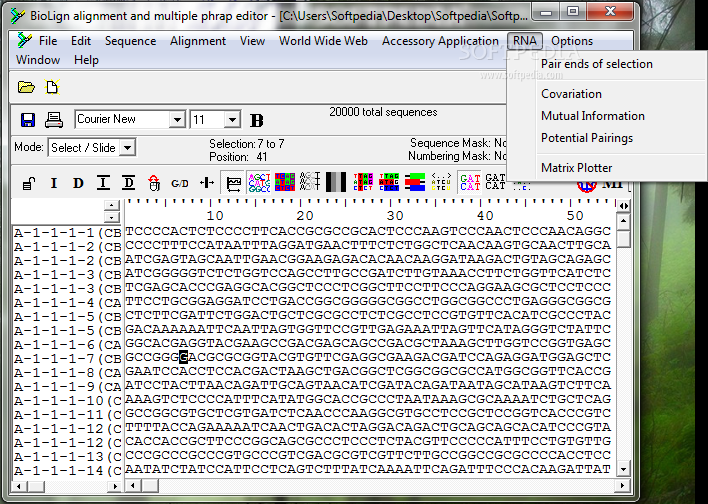Screen dimensions: 708x504
Task: Click lower stepper arrow above sequence names
Action: 111,218
